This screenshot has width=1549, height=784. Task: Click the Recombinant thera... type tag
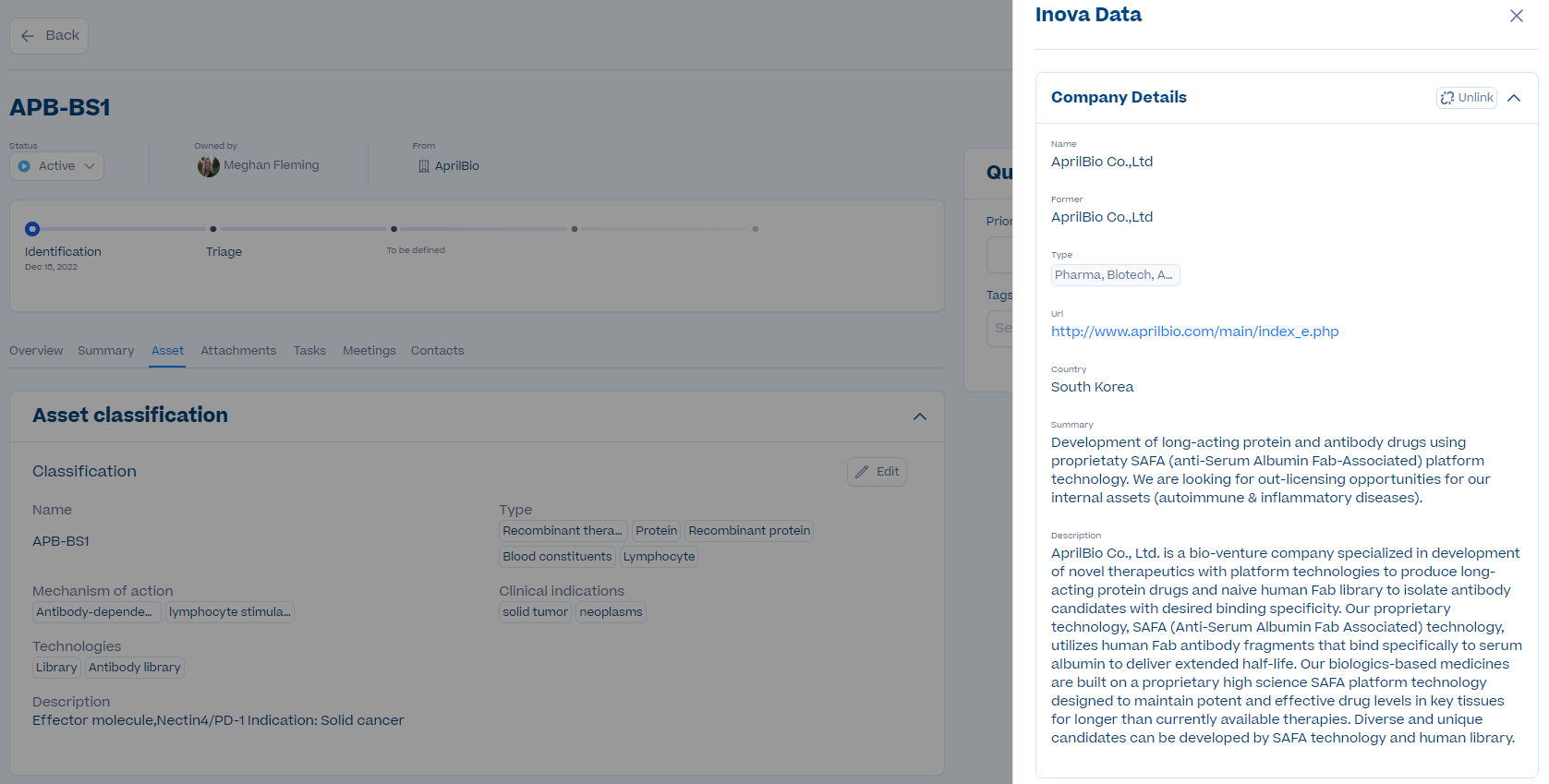(563, 531)
